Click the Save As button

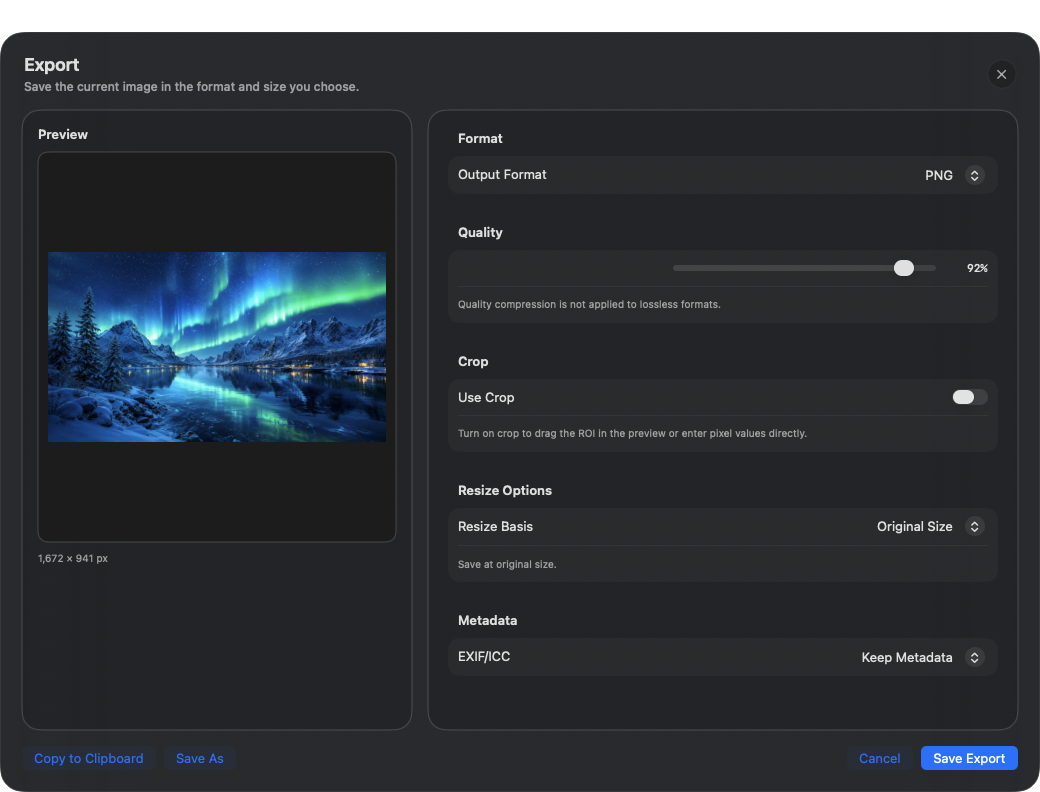(x=200, y=758)
